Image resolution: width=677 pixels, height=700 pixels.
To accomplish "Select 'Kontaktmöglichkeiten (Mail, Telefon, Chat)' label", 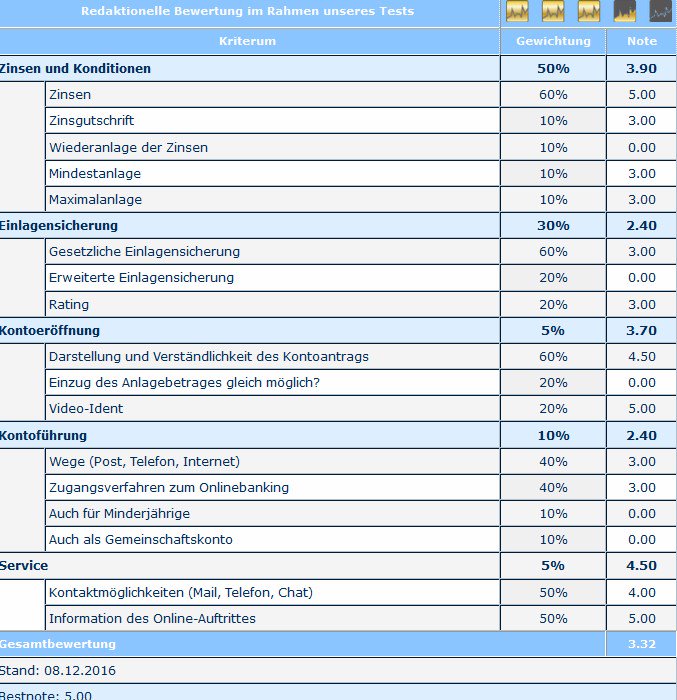I will tap(181, 592).
